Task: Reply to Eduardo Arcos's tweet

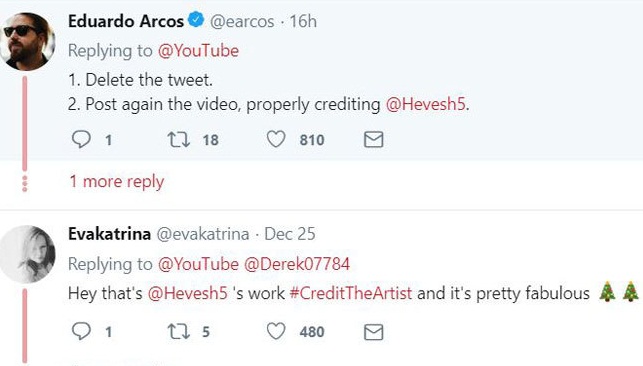Action: (x=81, y=139)
